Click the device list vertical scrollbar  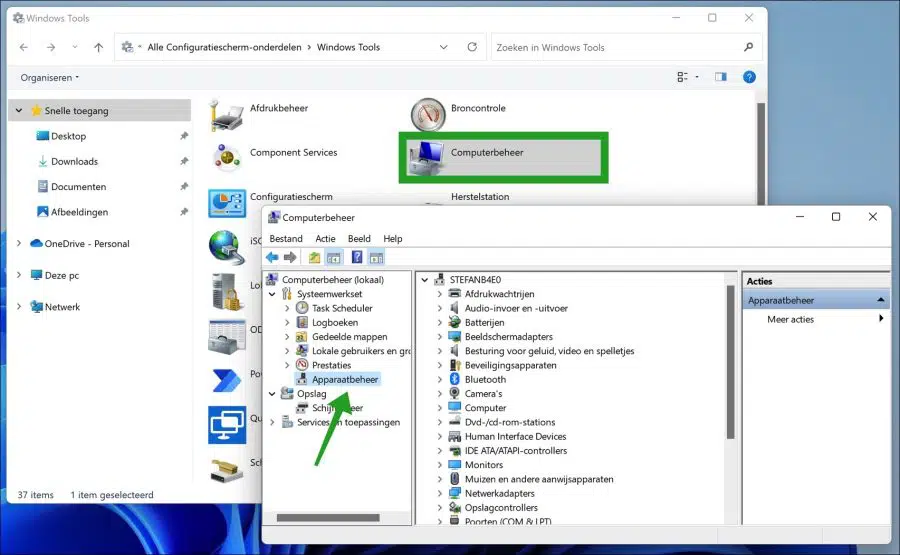pos(731,362)
